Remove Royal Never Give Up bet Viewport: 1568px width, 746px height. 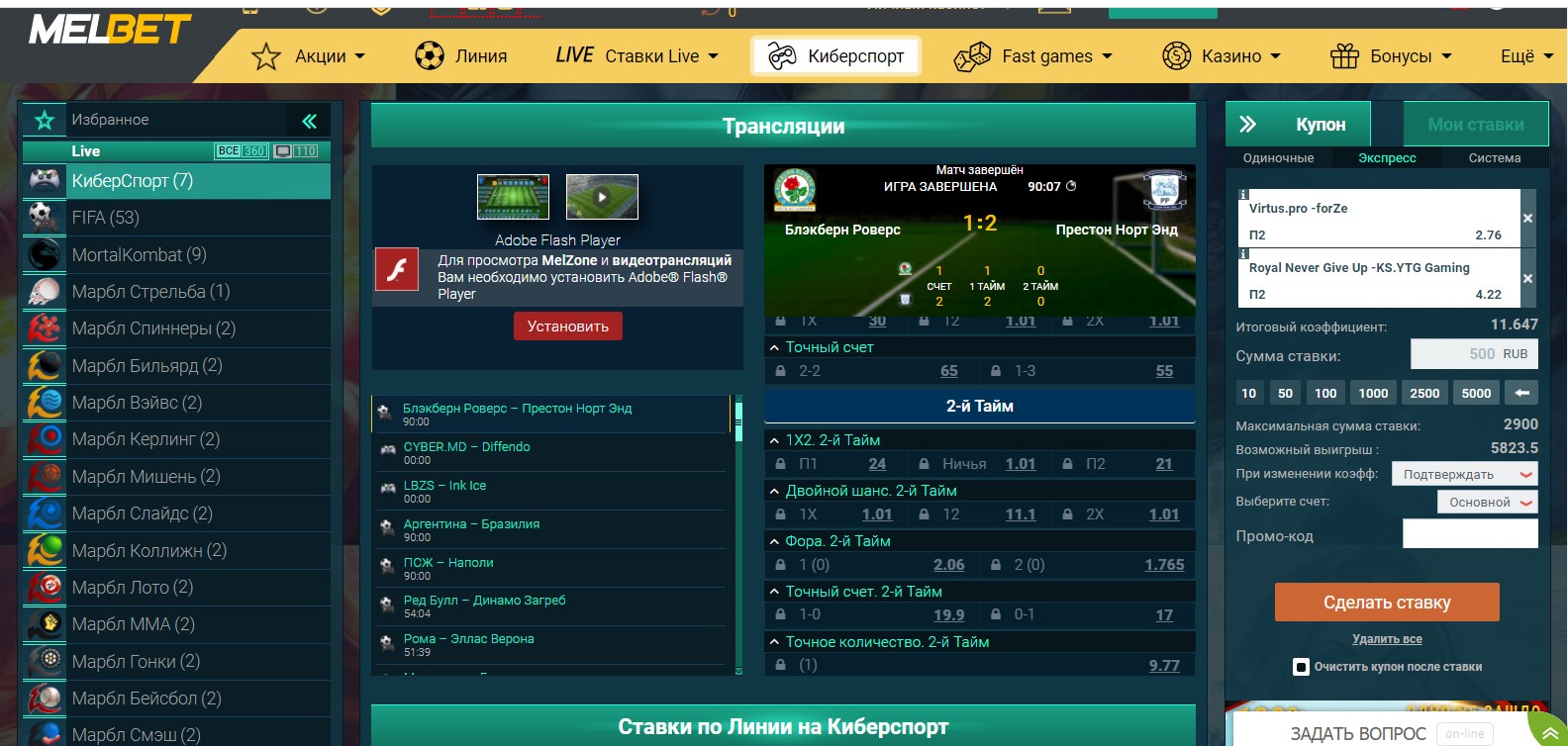[x=1527, y=278]
